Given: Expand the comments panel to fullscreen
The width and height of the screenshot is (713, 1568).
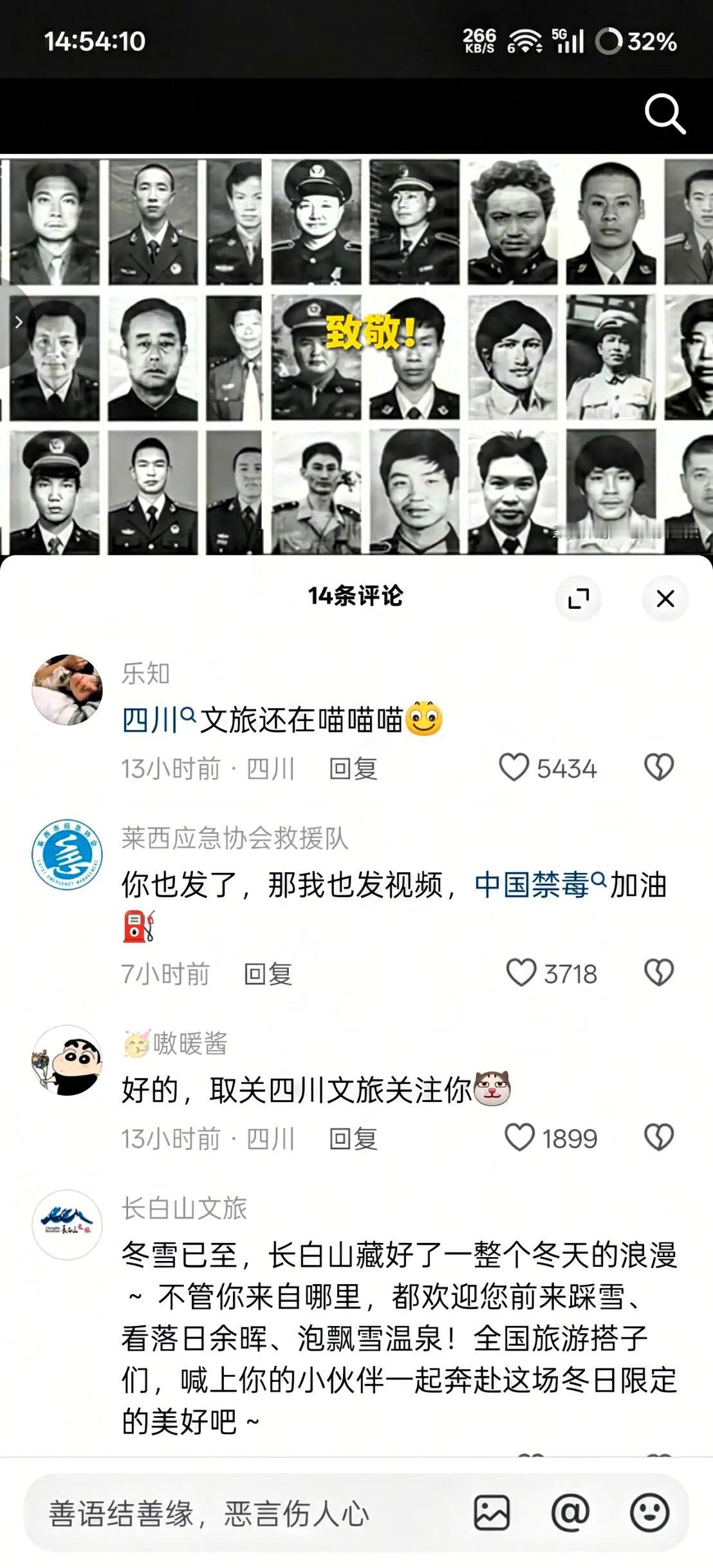Looking at the screenshot, I should 578,598.
